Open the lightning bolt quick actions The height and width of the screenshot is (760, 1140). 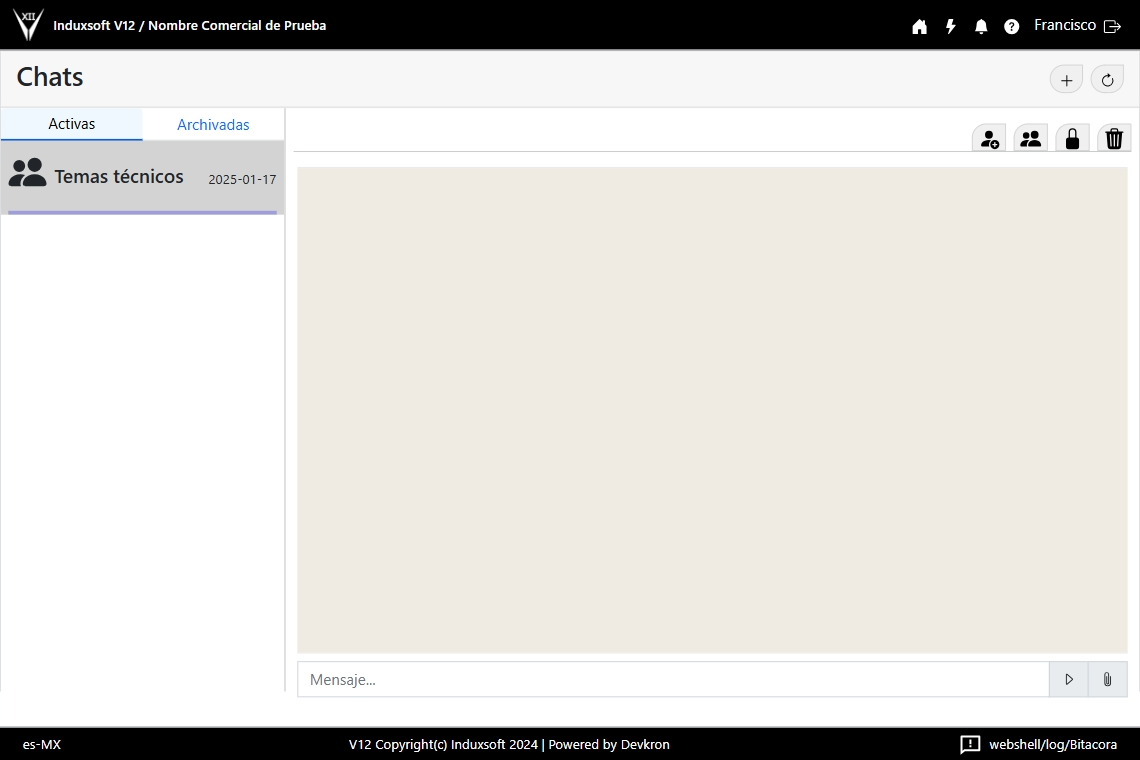(950, 27)
